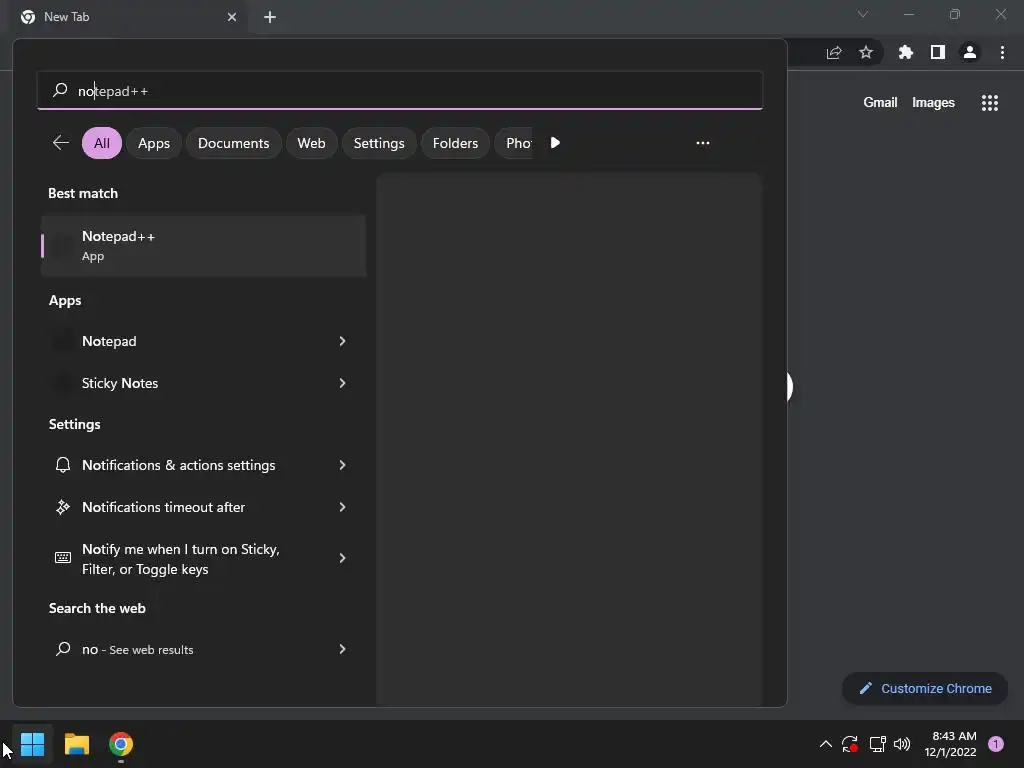The height and width of the screenshot is (768, 1024).
Task: Open the Google apps grid
Action: pos(990,103)
